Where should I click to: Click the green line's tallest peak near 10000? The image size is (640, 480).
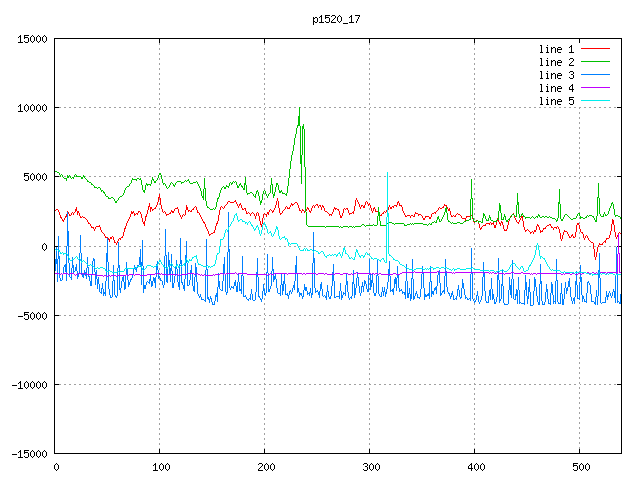tap(299, 109)
